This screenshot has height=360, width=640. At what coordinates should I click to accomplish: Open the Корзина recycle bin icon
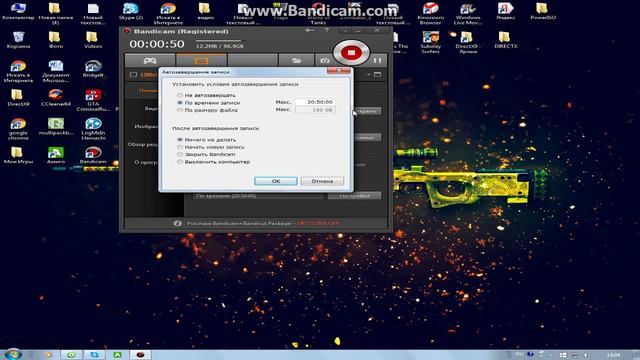(x=18, y=40)
